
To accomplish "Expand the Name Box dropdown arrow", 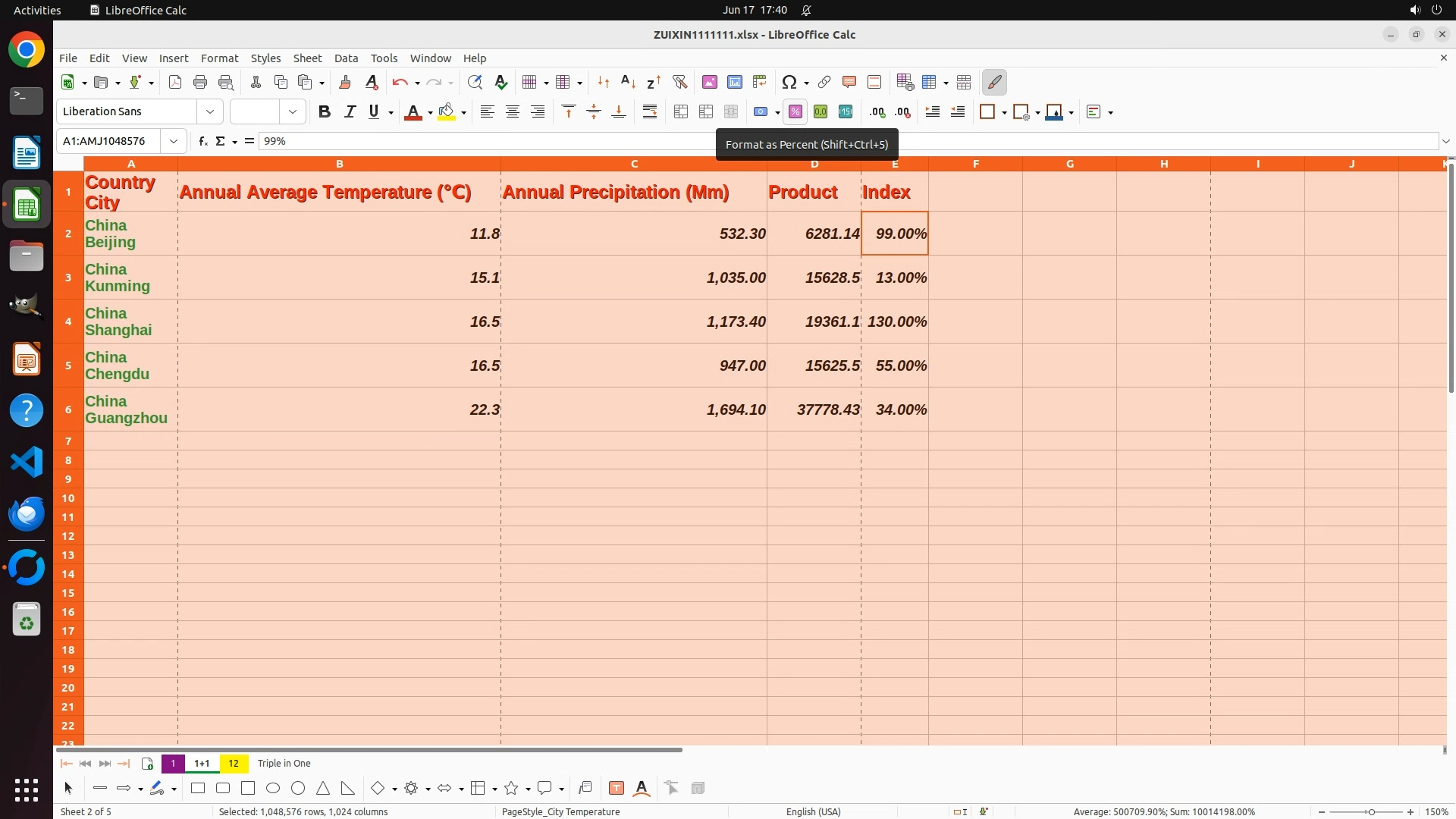I will (174, 141).
